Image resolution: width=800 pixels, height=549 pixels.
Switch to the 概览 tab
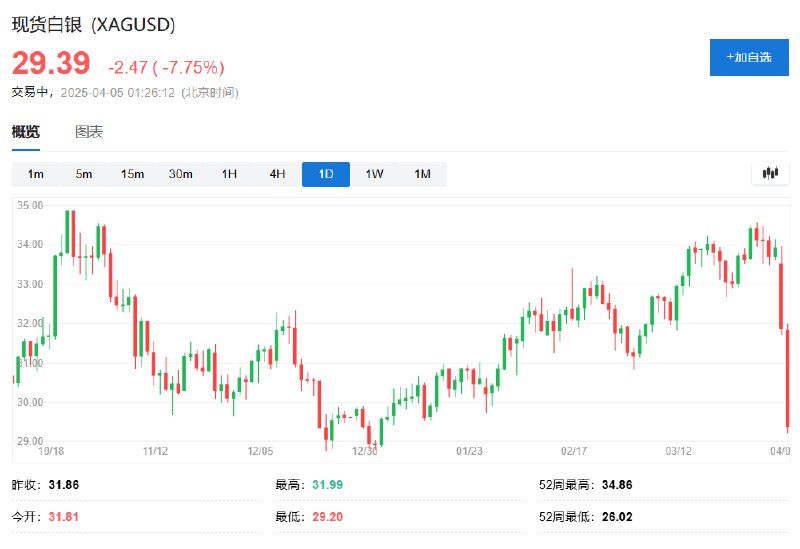[x=26, y=132]
